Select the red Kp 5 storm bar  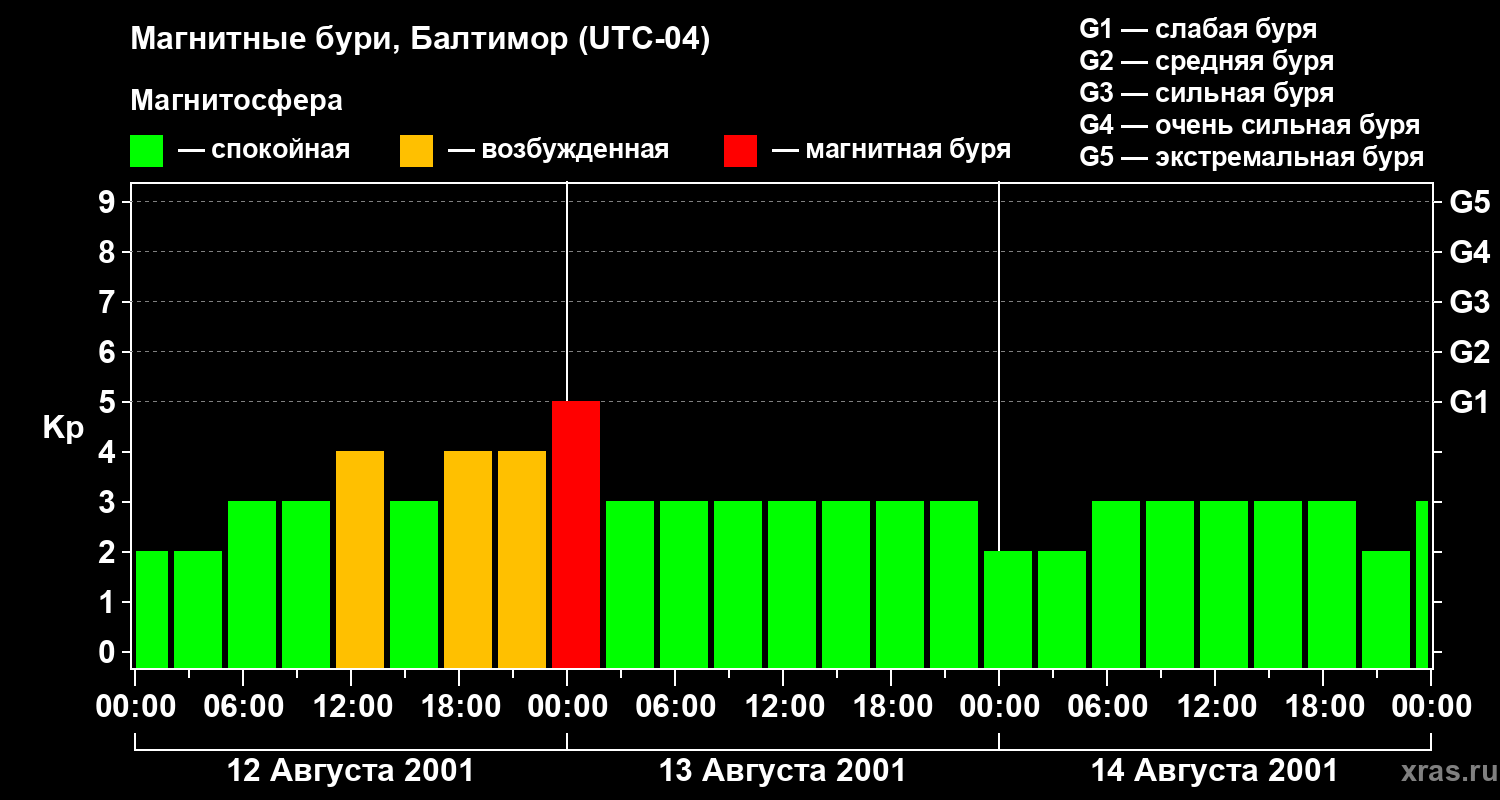pyautogui.click(x=576, y=534)
